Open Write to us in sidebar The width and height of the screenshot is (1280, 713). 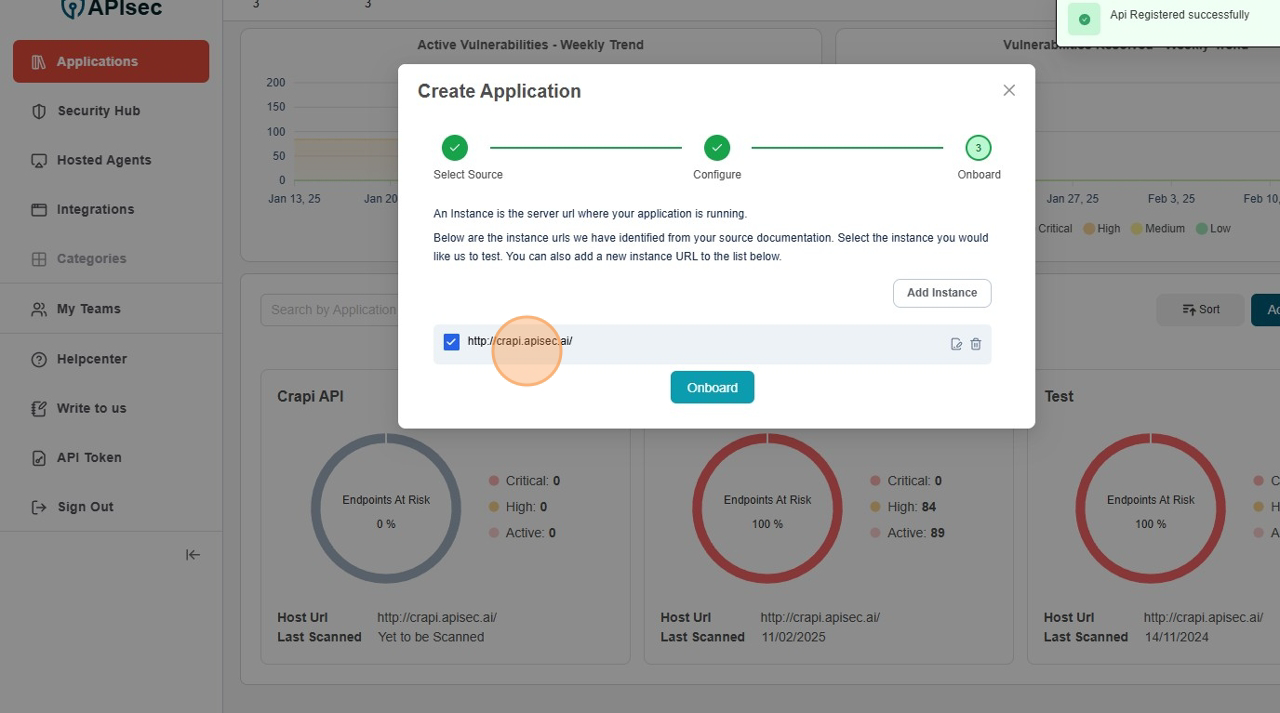point(91,408)
